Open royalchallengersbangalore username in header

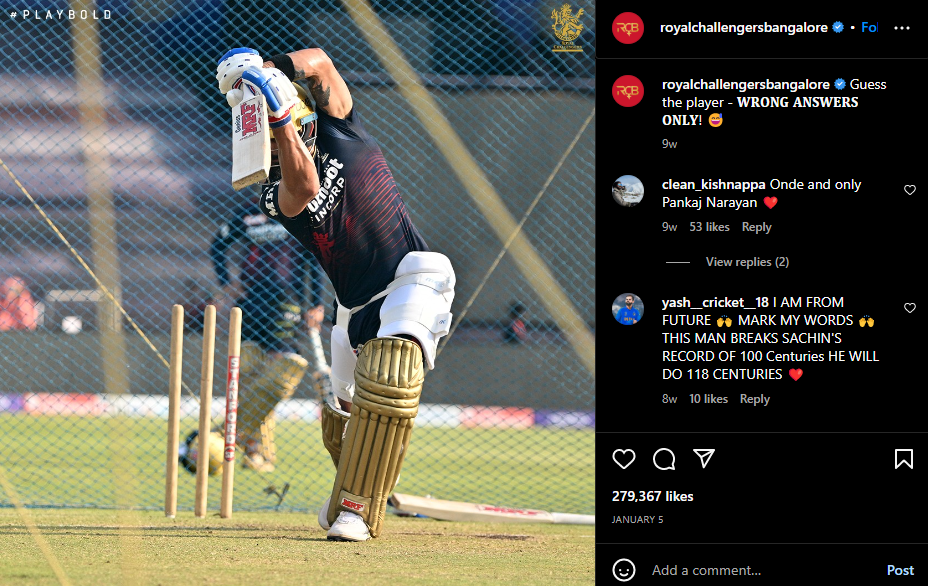coord(743,27)
